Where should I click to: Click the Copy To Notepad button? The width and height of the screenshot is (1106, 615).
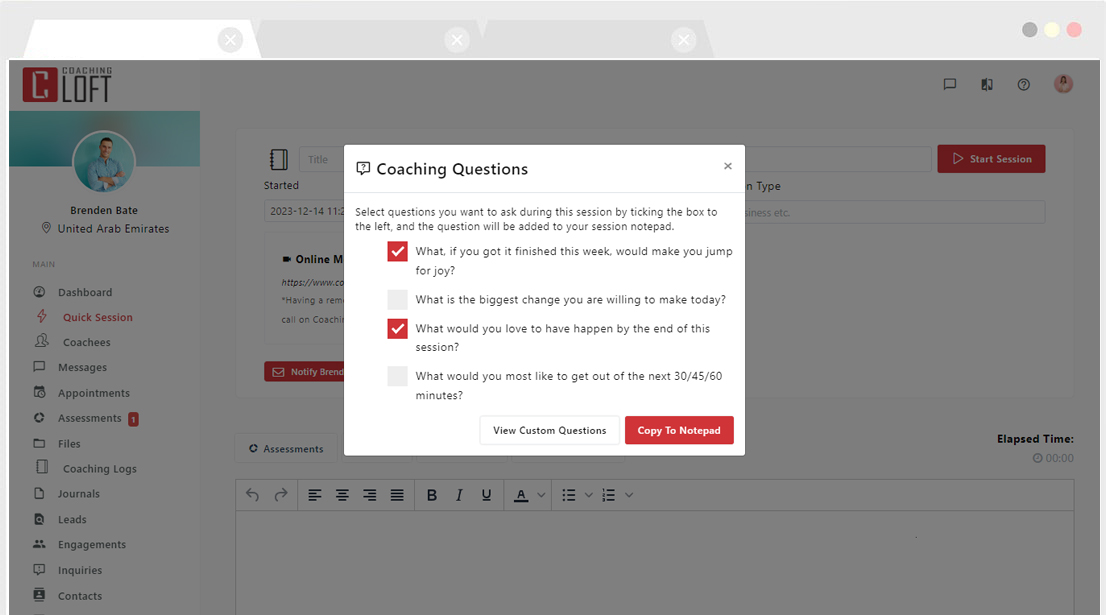pos(679,430)
